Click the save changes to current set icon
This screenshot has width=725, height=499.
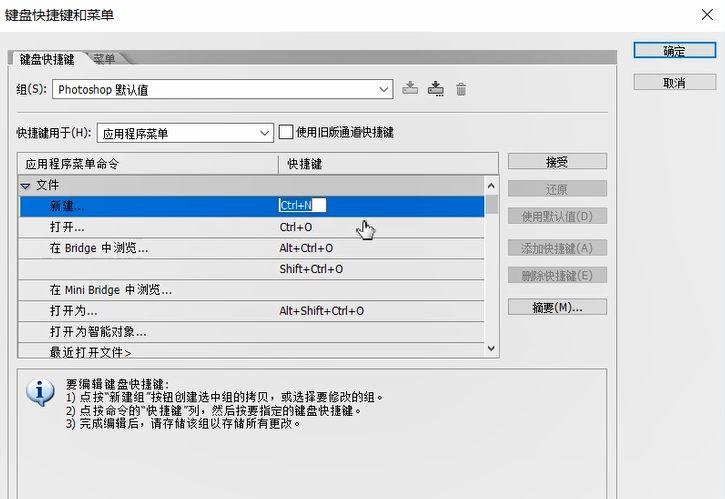pos(410,88)
